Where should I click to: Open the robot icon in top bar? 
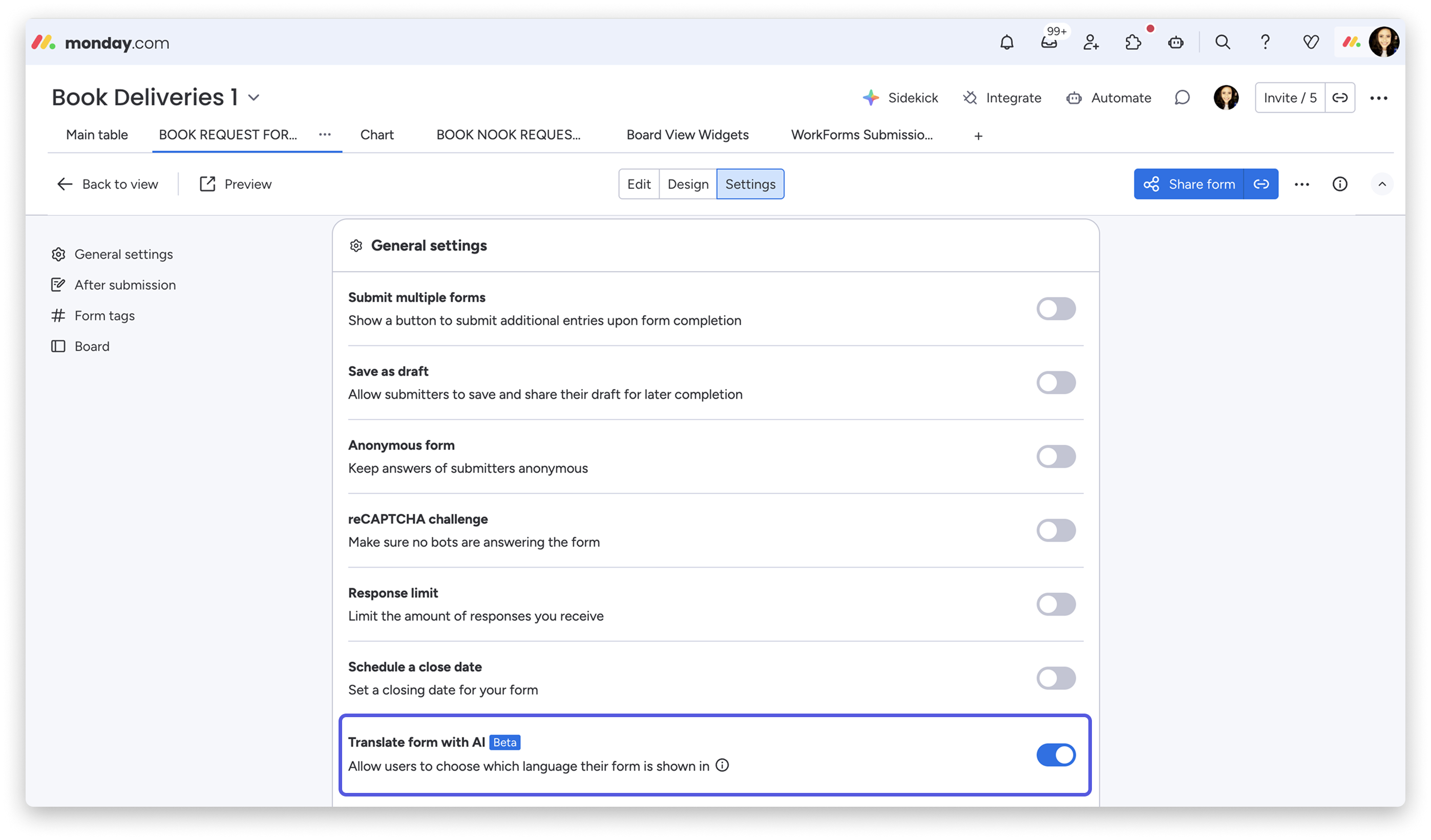[1175, 42]
